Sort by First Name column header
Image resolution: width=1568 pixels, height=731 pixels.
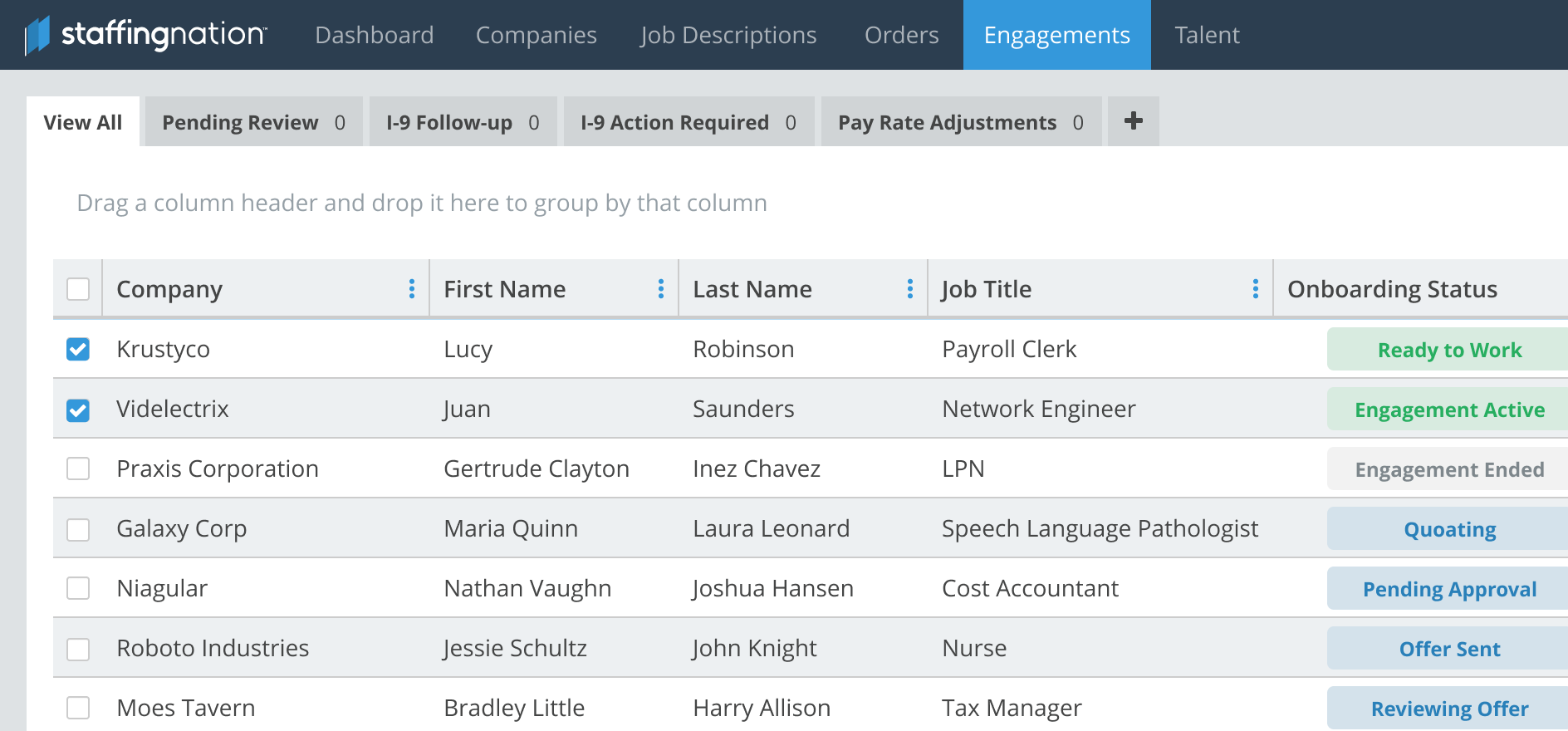coord(505,289)
